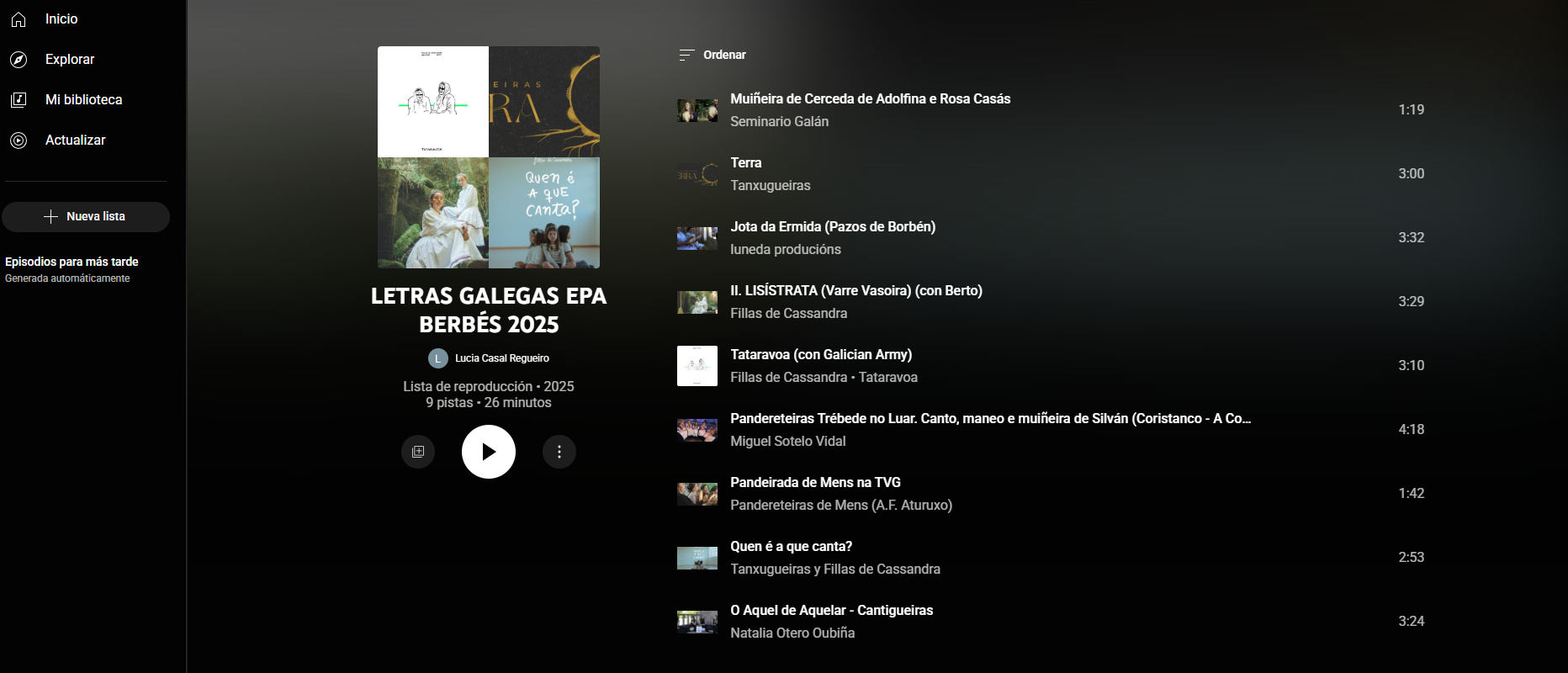
Task: Select O Aquel de Aquelar - Cantigueiras title
Action: (832, 611)
